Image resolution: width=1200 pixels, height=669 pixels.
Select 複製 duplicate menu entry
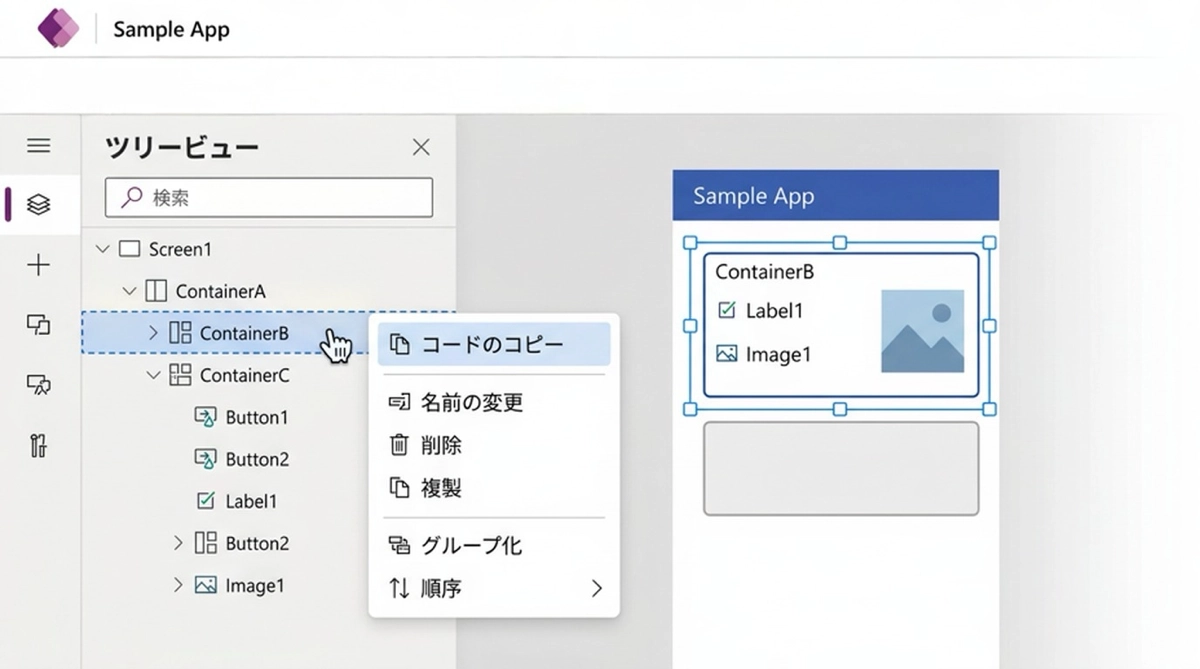coord(441,489)
